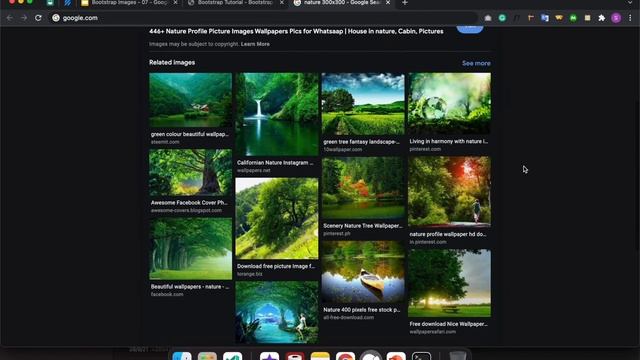
Task: Click the 'awesome-covers.blogspot.com' source text
Action: [186, 211]
